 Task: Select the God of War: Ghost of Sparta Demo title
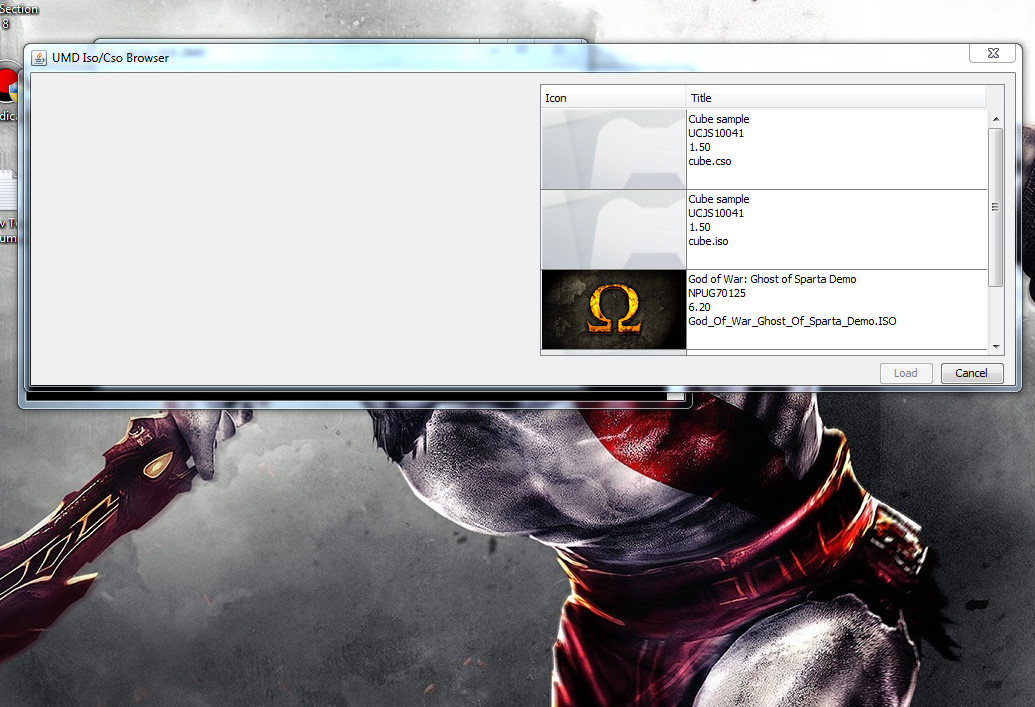[x=772, y=279]
